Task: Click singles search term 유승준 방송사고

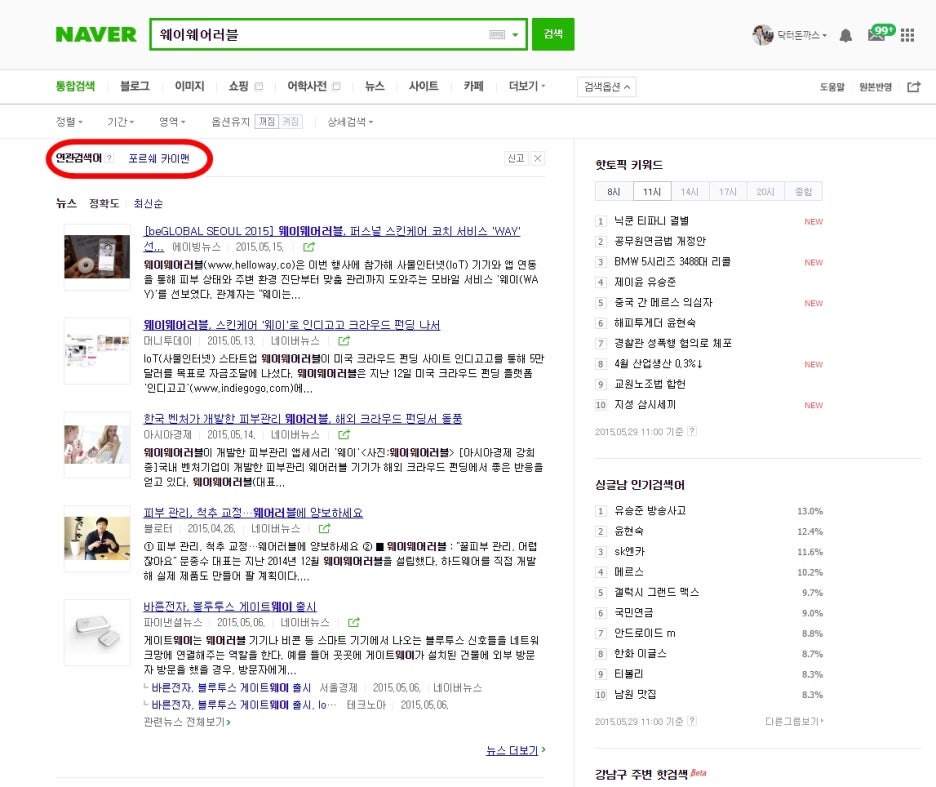Action: click(650, 511)
